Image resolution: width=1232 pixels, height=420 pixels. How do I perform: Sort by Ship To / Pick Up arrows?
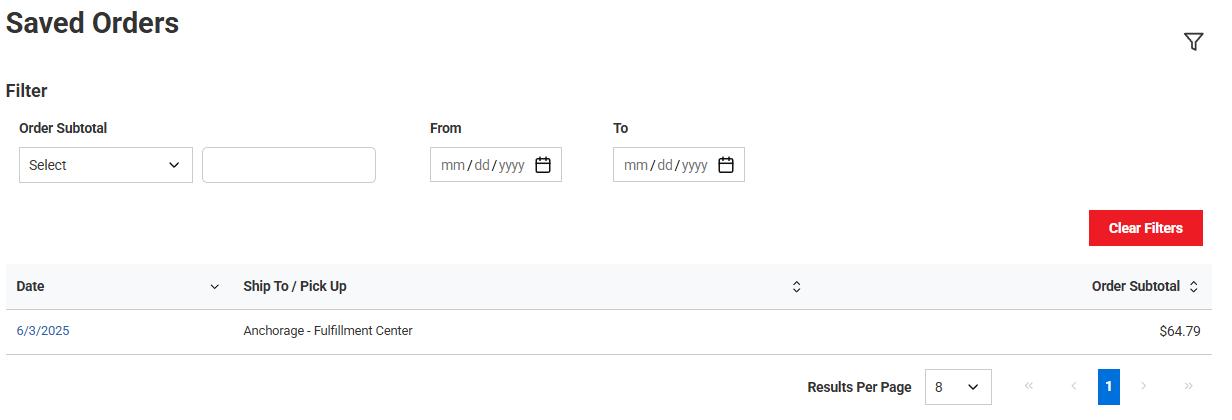(797, 287)
